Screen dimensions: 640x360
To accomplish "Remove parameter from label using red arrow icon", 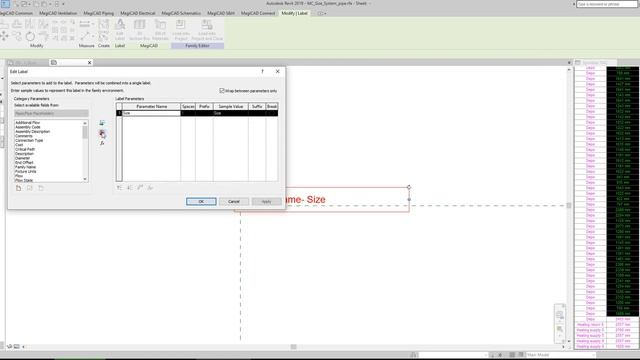I will (102, 133).
